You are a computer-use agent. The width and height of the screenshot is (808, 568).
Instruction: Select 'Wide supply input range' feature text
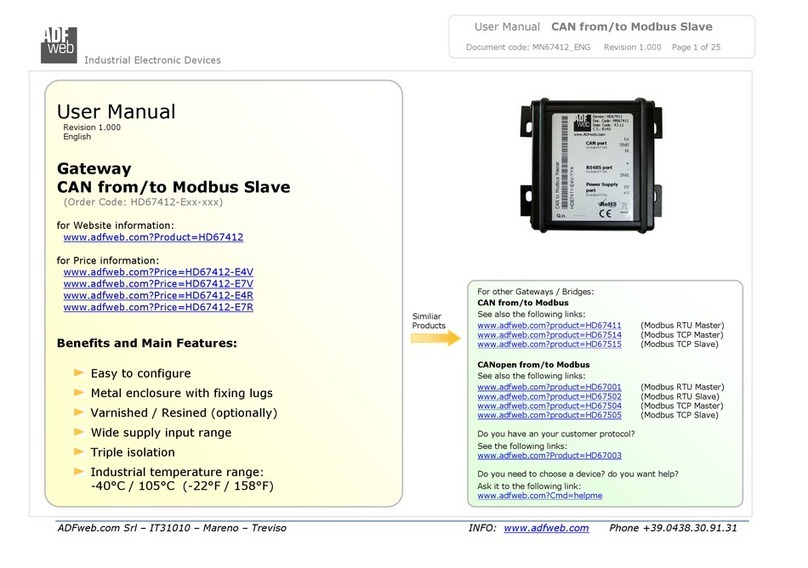(x=161, y=432)
